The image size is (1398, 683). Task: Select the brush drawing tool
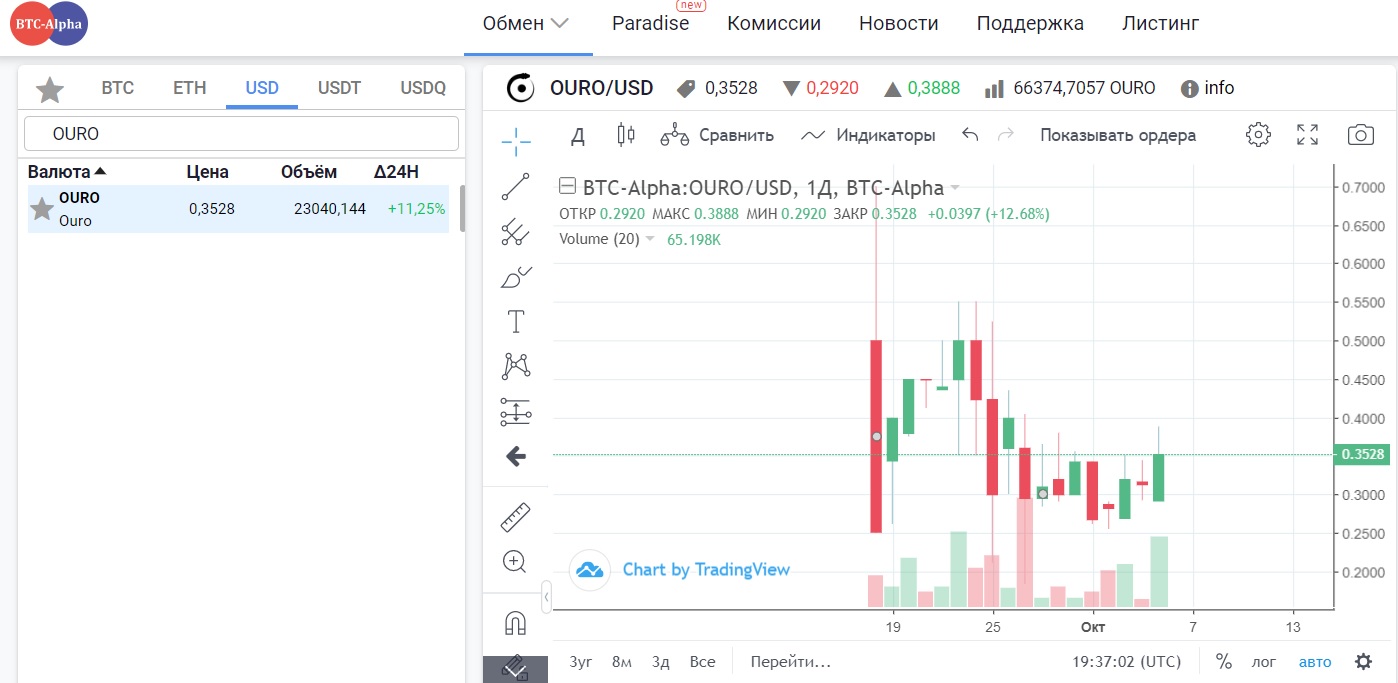(x=515, y=277)
